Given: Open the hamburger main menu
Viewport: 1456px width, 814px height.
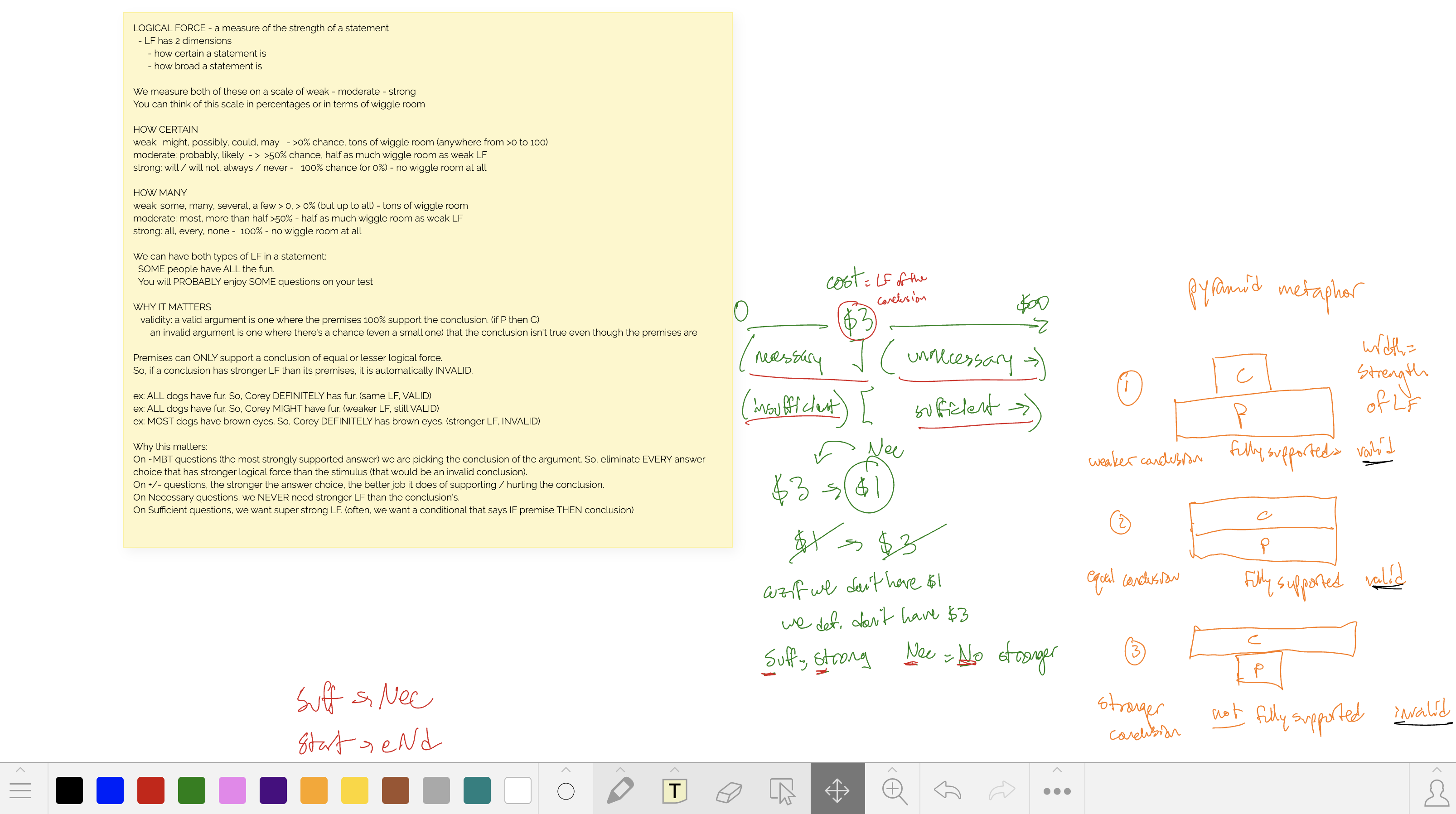Looking at the screenshot, I should click(x=20, y=791).
